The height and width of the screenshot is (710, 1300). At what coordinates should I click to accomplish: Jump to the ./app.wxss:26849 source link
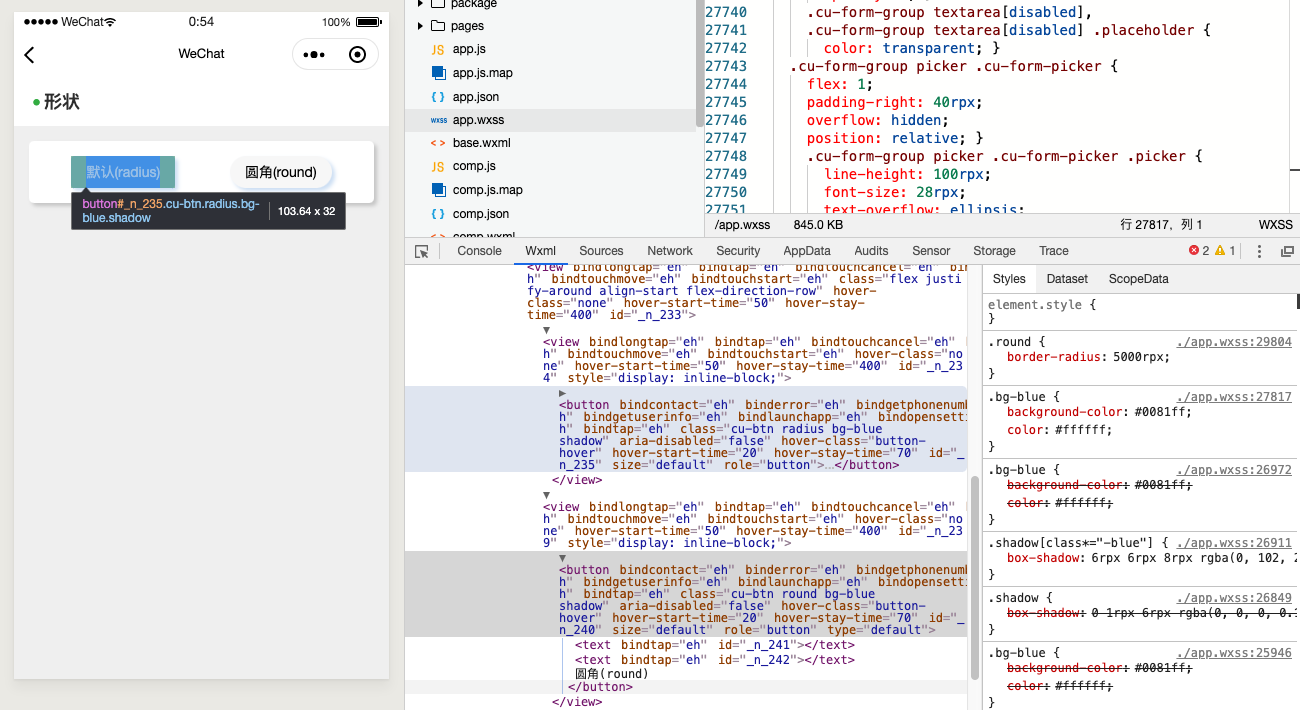click(1234, 598)
